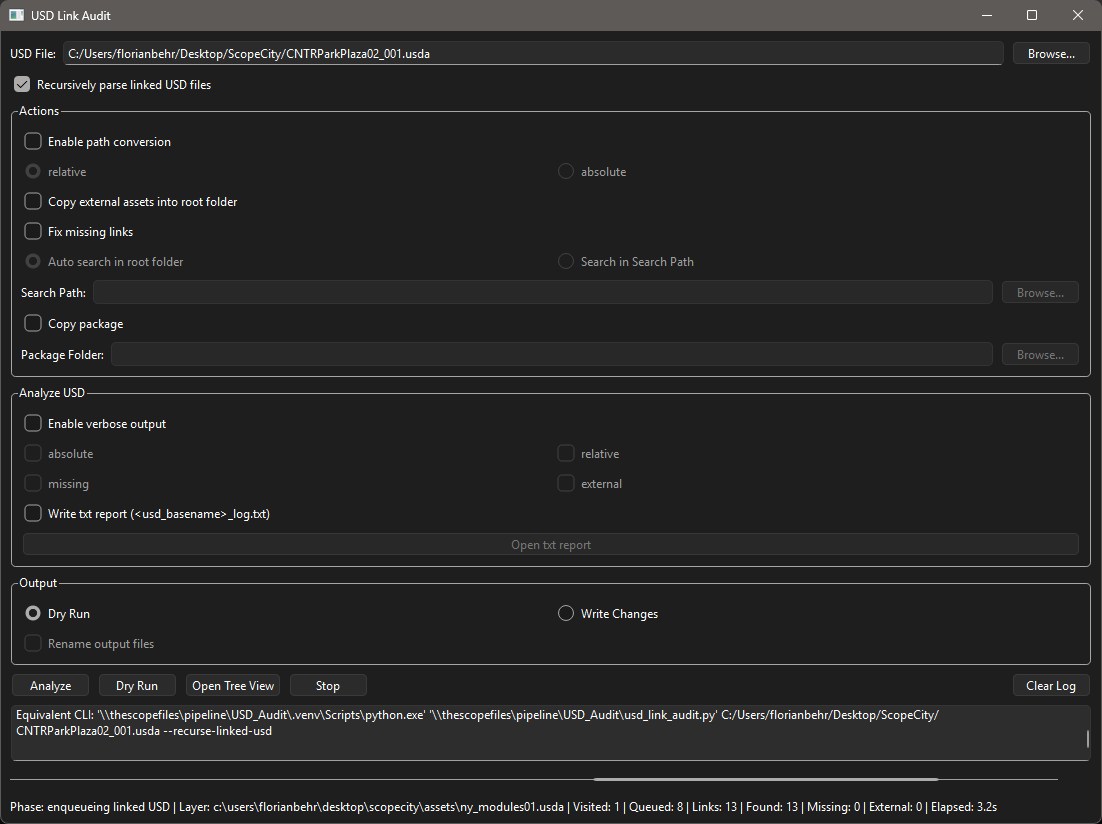The width and height of the screenshot is (1102, 824).
Task: Click 'Missing: 0' status entry
Action: tap(833, 806)
